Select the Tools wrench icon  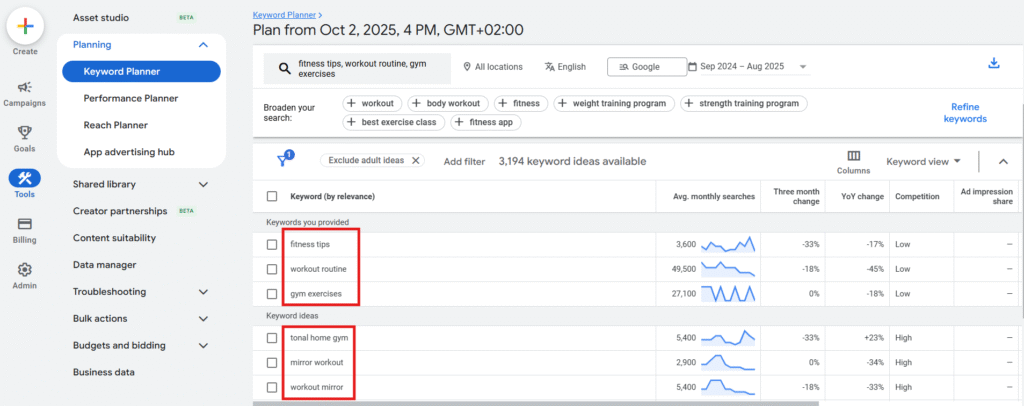[25, 178]
